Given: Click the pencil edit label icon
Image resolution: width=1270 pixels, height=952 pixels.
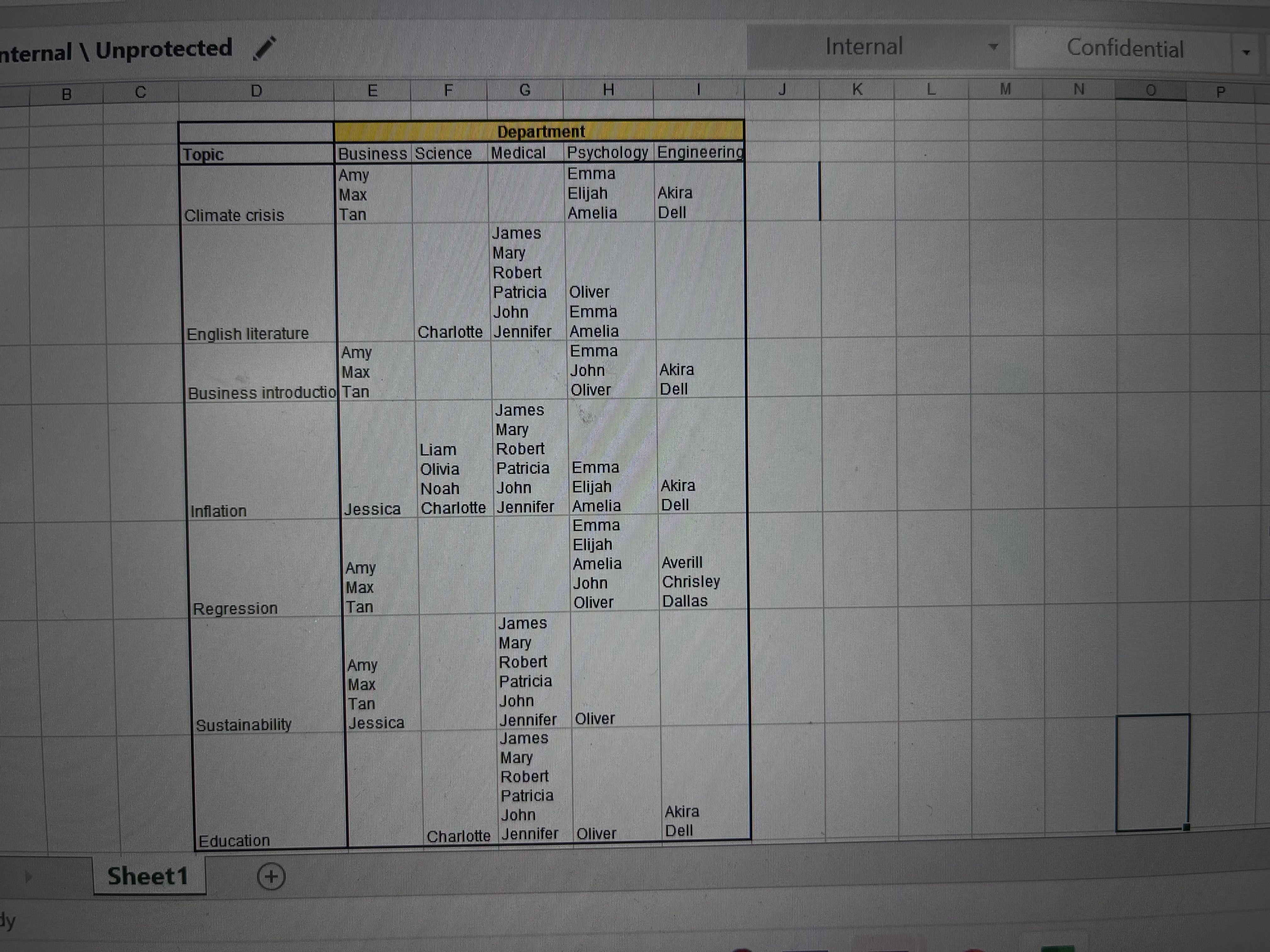Looking at the screenshot, I should pyautogui.click(x=265, y=48).
